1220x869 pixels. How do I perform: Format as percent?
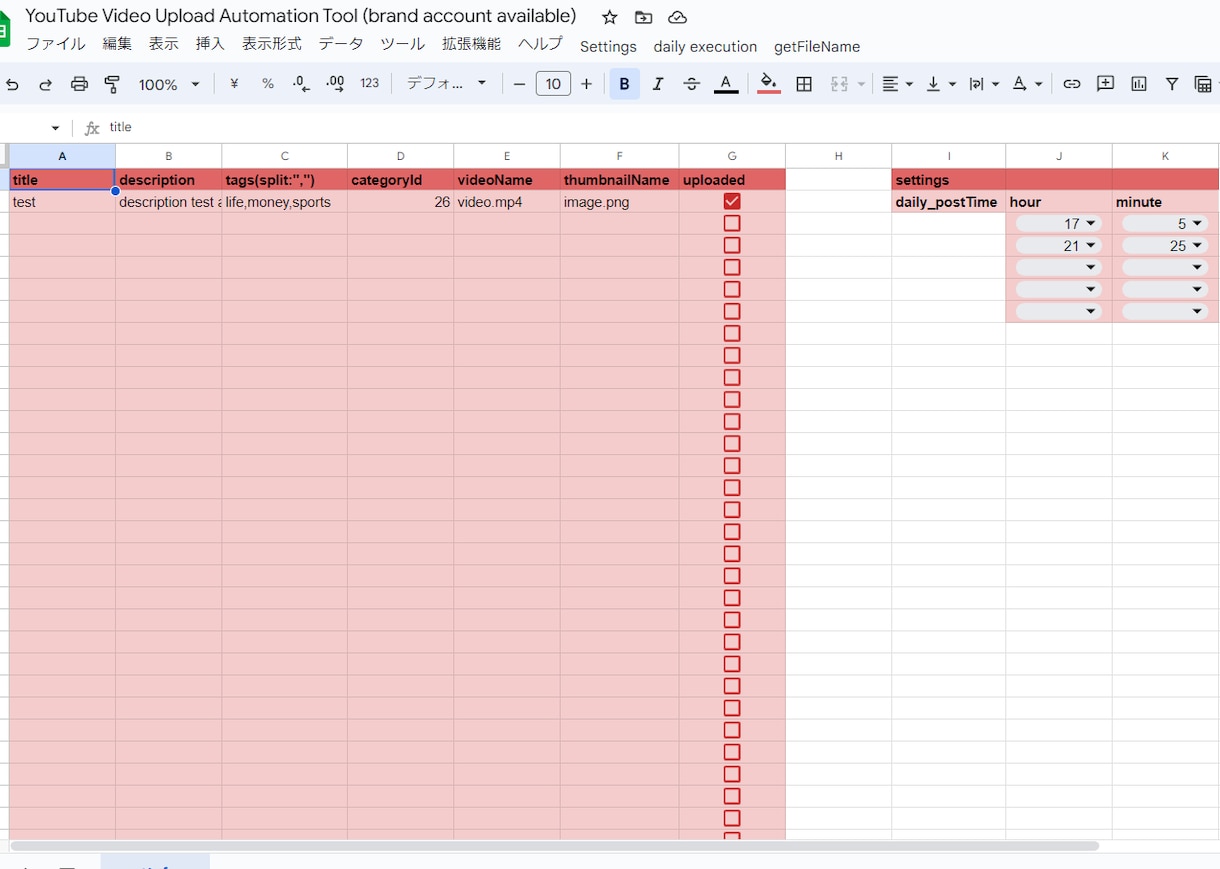point(268,84)
